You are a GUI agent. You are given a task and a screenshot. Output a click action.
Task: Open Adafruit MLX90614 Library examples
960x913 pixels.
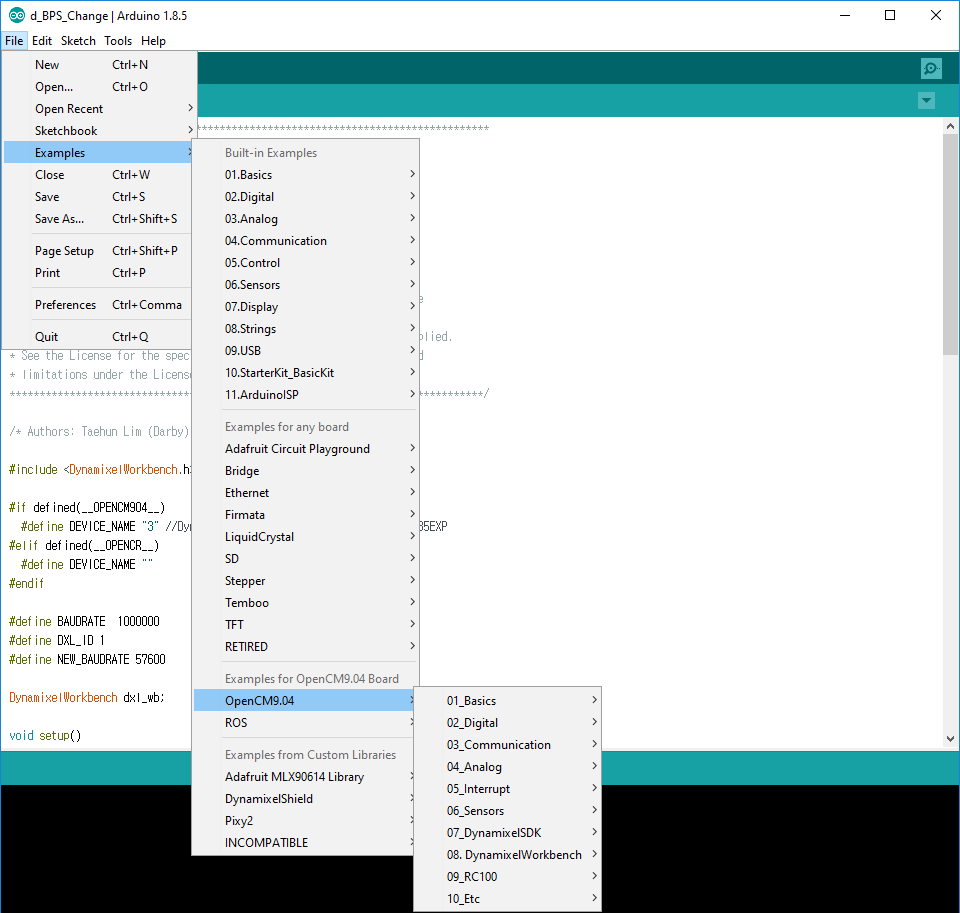pos(306,776)
